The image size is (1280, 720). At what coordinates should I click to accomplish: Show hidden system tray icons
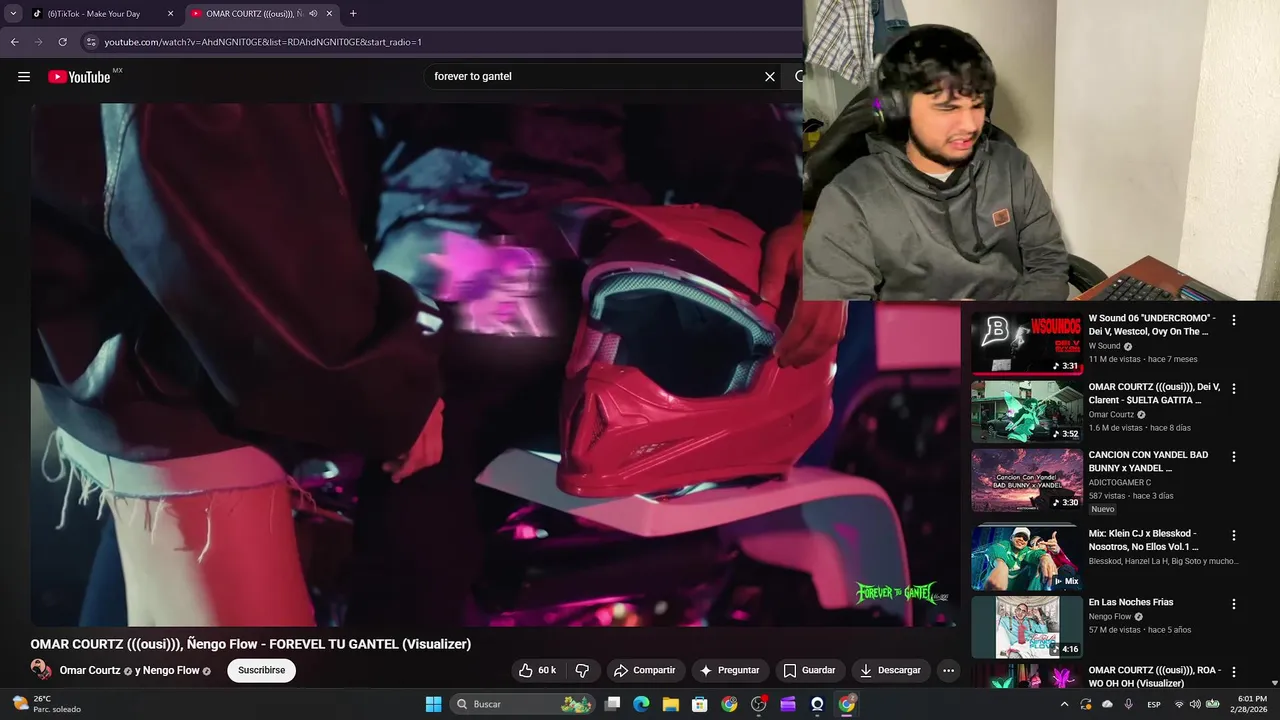point(1064,704)
